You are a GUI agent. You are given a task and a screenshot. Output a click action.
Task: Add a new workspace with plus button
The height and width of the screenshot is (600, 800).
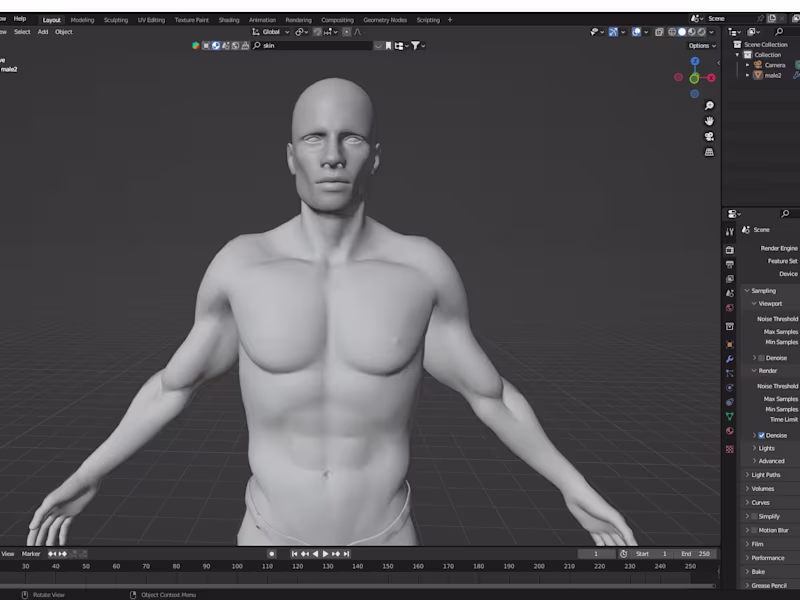(449, 20)
